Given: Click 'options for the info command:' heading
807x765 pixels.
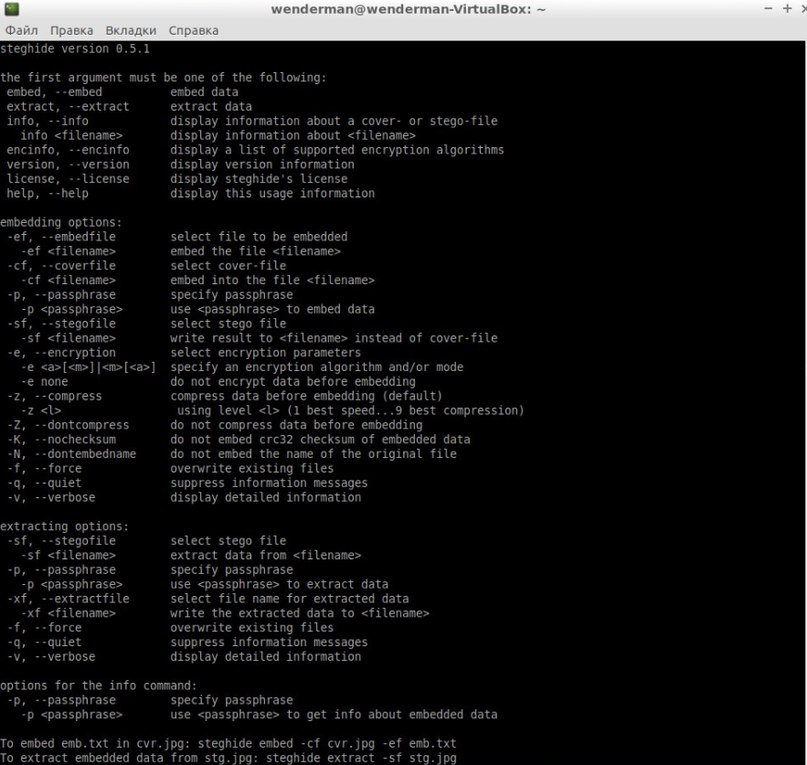Looking at the screenshot, I should pos(99,686).
